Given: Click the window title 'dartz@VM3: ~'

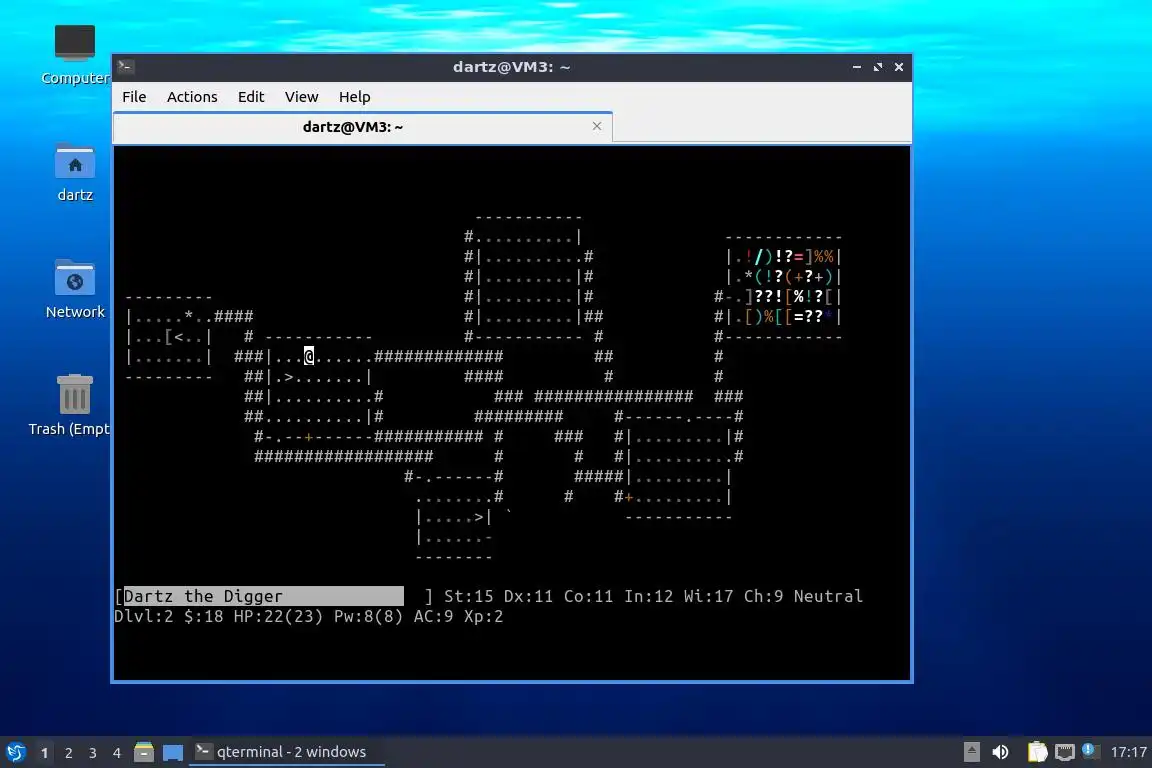Looking at the screenshot, I should (511, 67).
